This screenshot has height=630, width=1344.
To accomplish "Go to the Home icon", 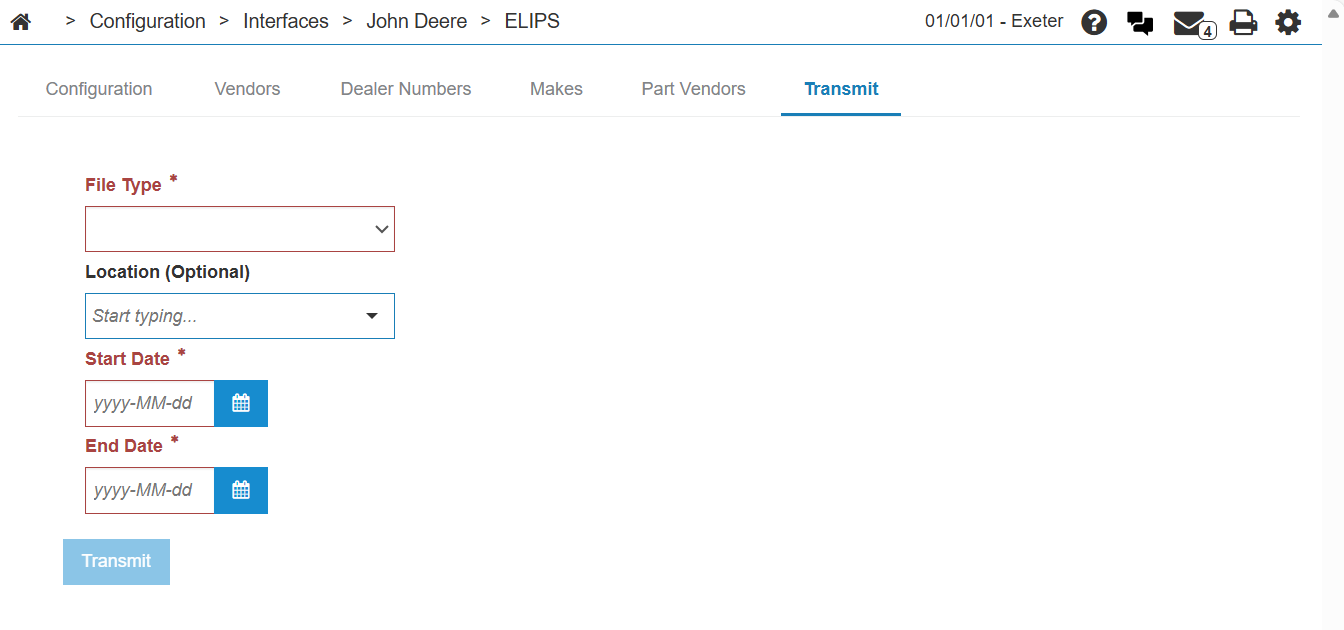I will pyautogui.click(x=20, y=22).
